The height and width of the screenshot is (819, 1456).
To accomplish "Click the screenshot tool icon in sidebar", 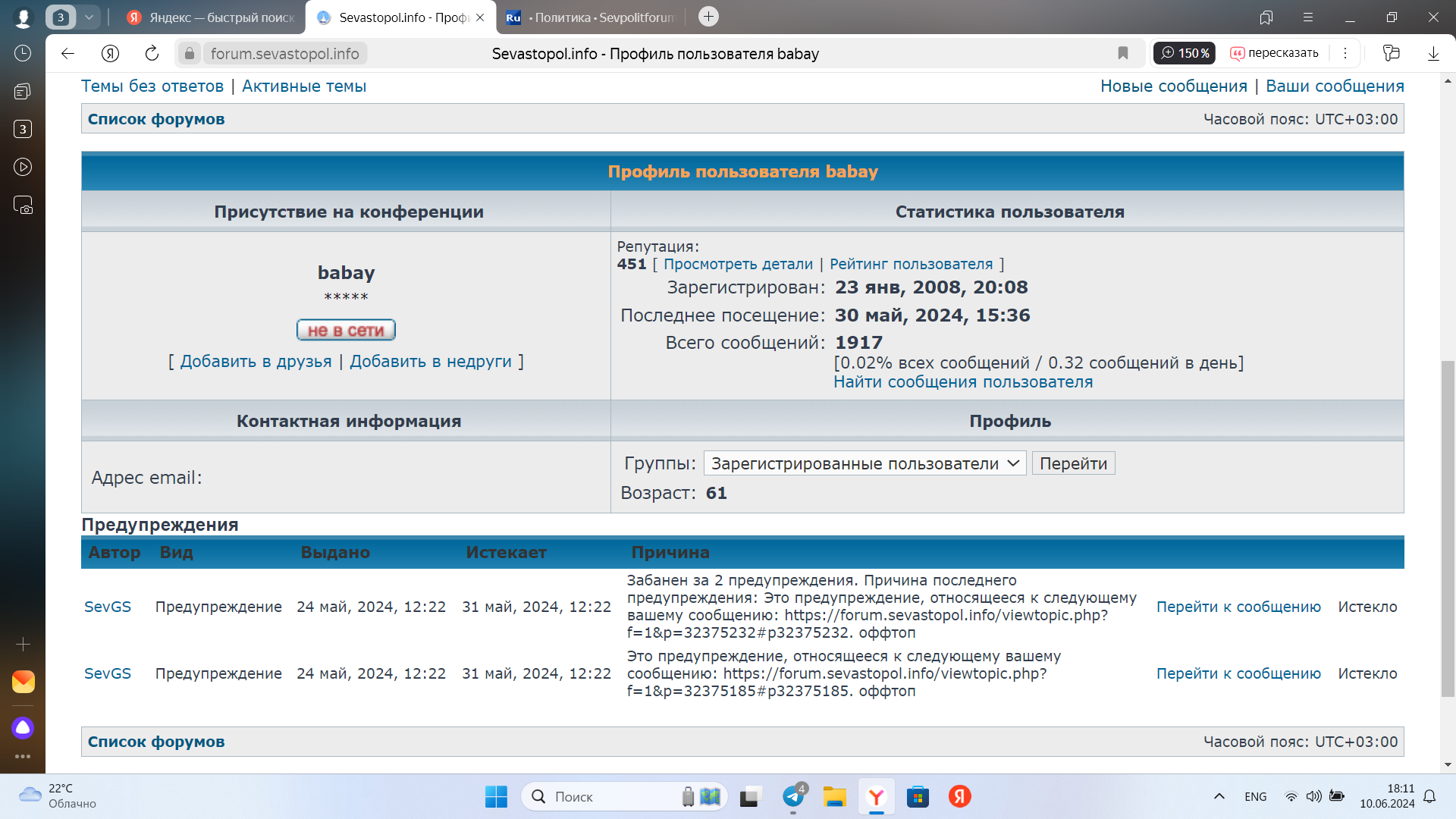I will [23, 205].
